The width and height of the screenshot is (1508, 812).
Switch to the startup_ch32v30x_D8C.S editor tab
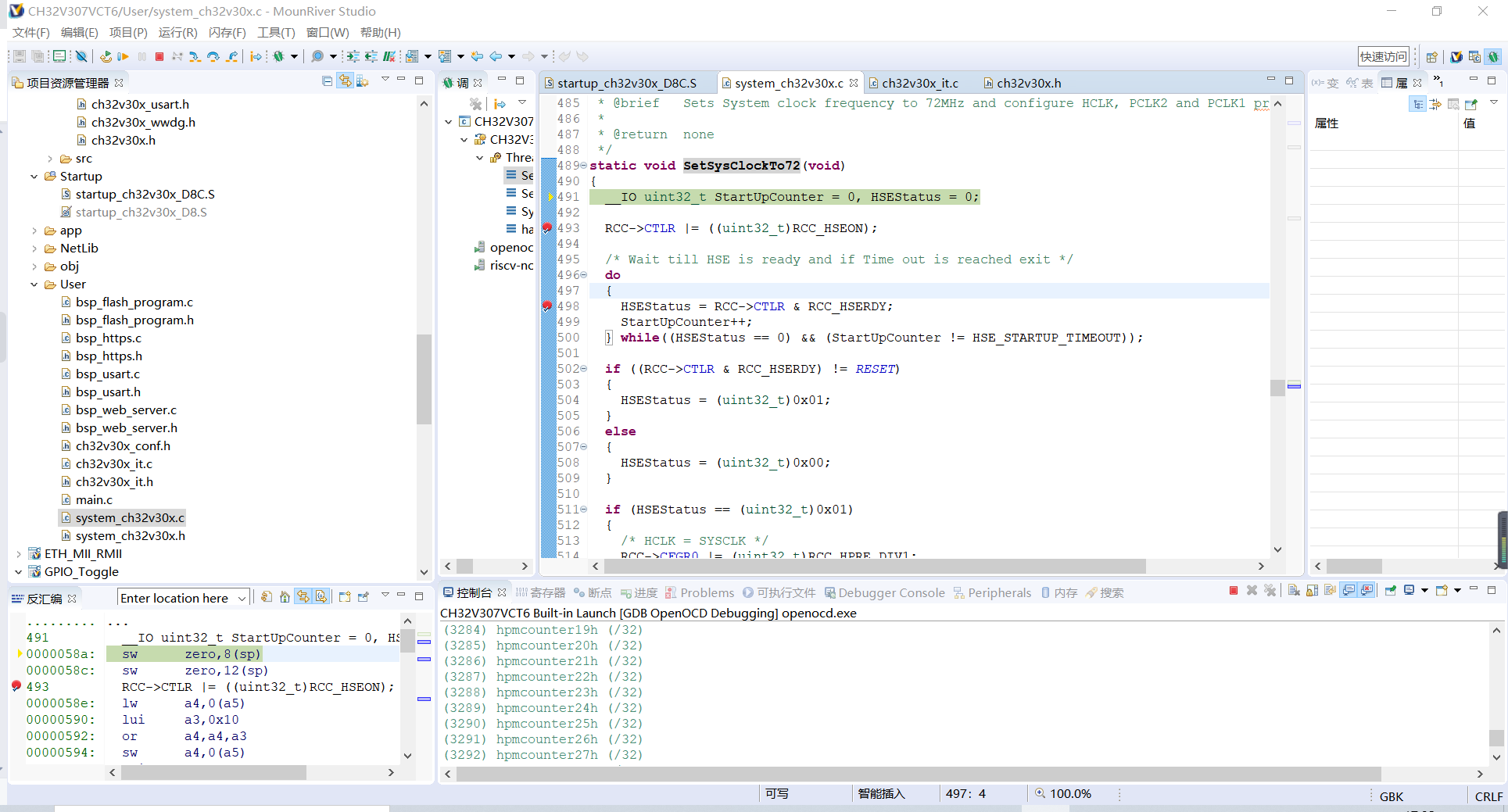[626, 83]
